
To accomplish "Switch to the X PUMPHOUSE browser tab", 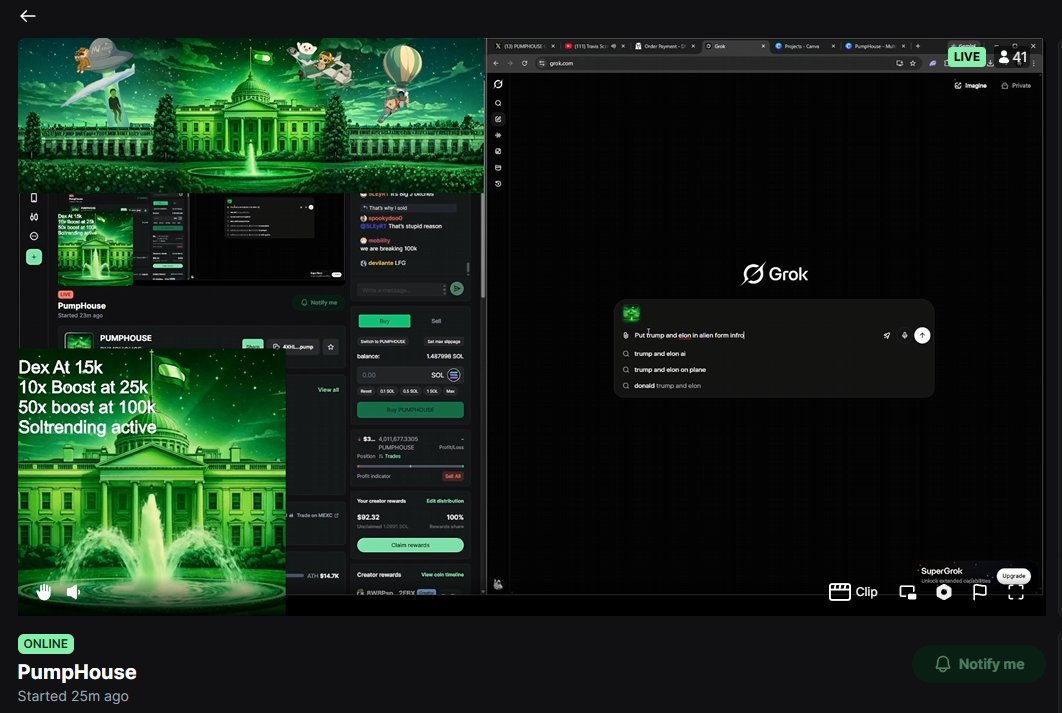I will tap(524, 46).
